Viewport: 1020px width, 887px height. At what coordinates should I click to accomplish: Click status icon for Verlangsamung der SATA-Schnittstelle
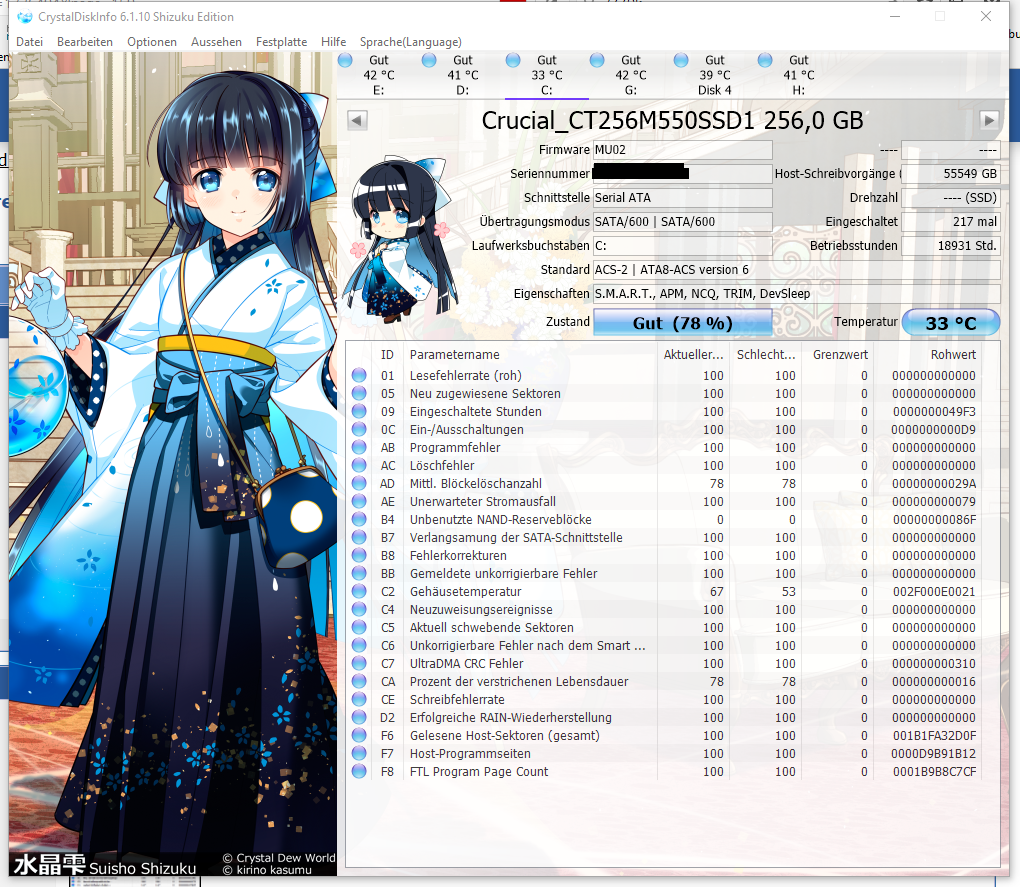358,537
